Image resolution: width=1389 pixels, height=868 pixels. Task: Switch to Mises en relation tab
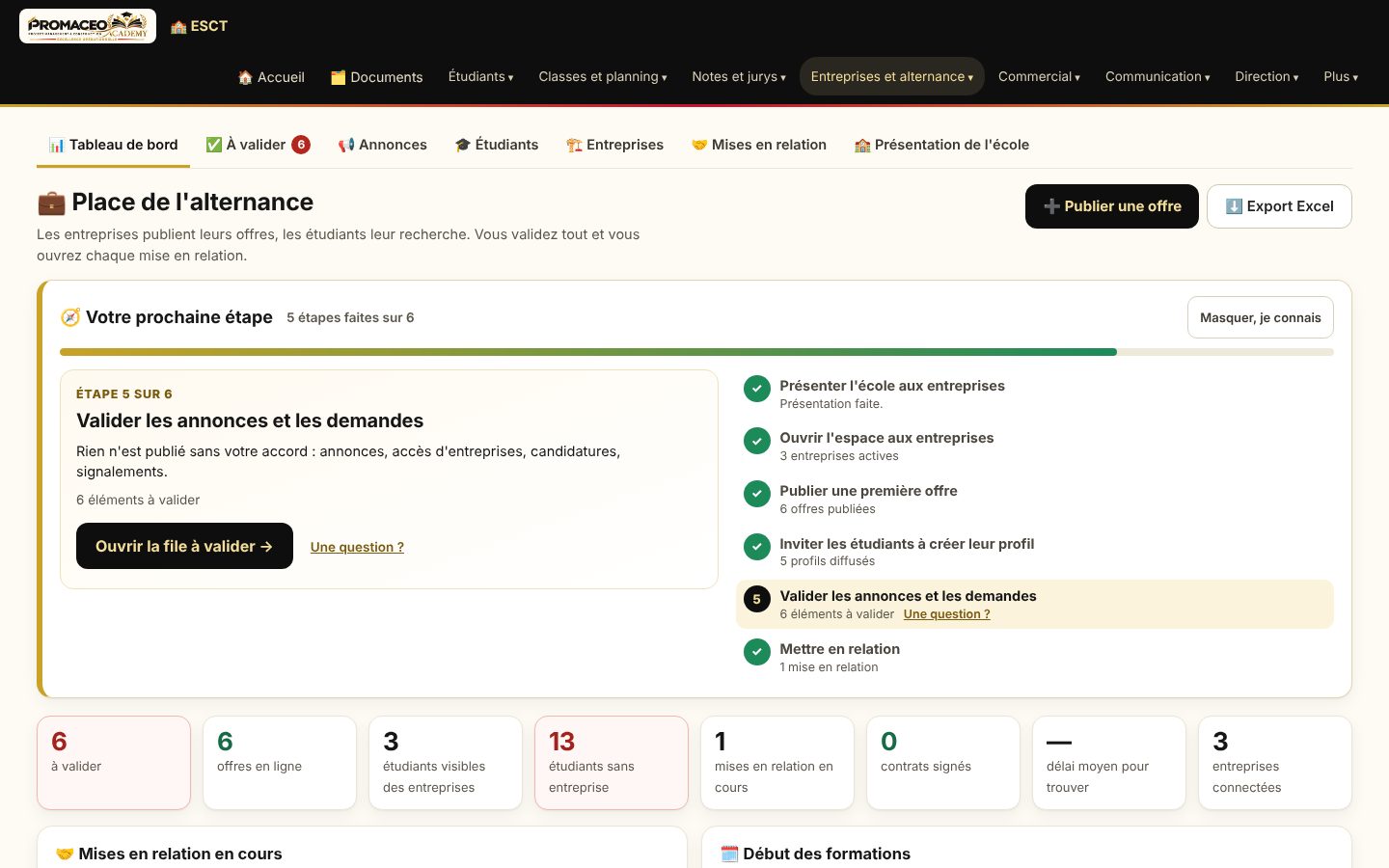[759, 145]
